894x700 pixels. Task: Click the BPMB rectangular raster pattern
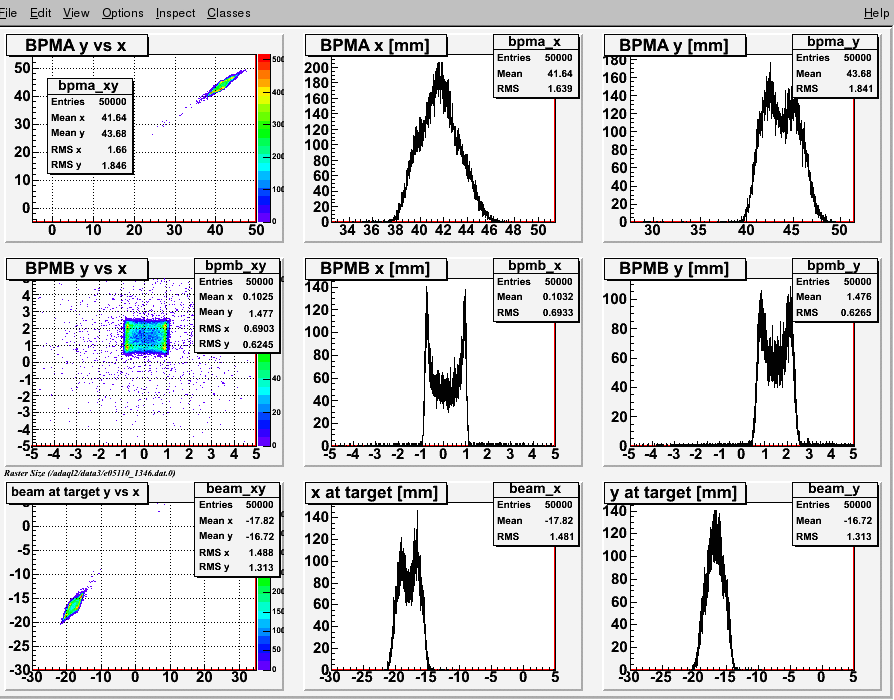147,337
